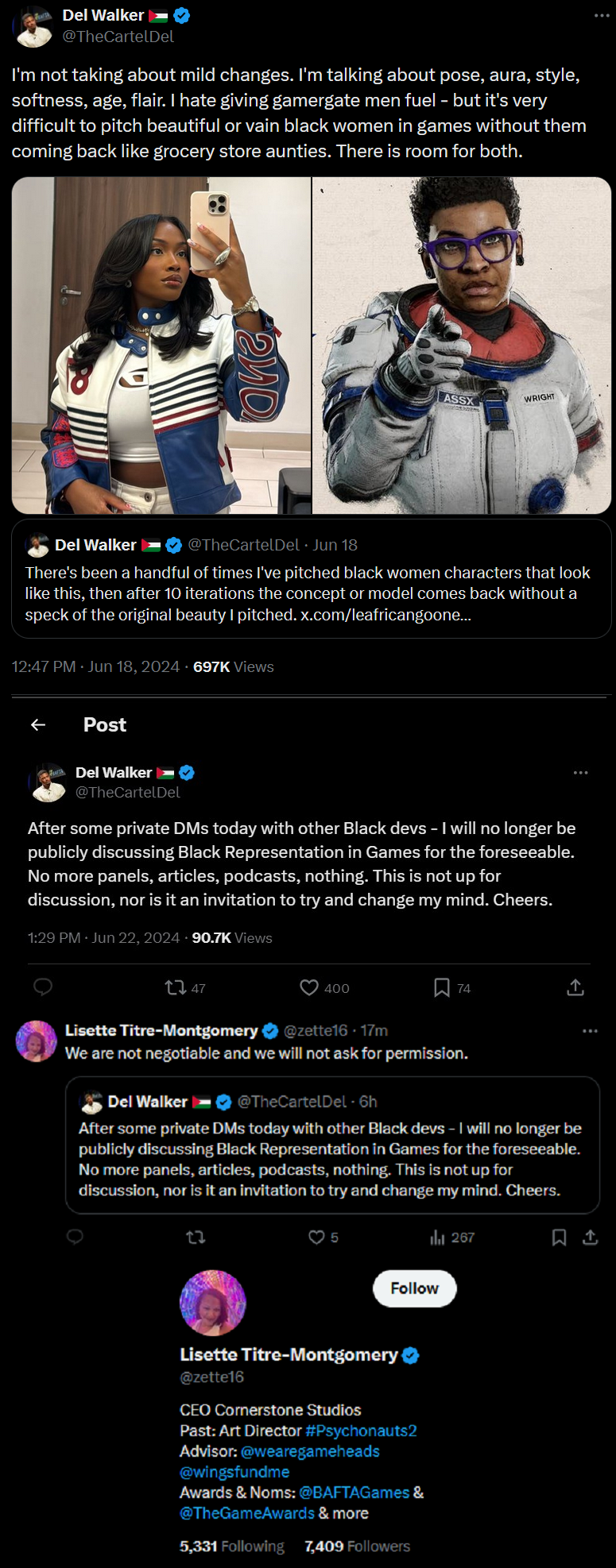This screenshot has height=1568, width=616.
Task: Share Lisette's quote post
Action: (x=590, y=1237)
